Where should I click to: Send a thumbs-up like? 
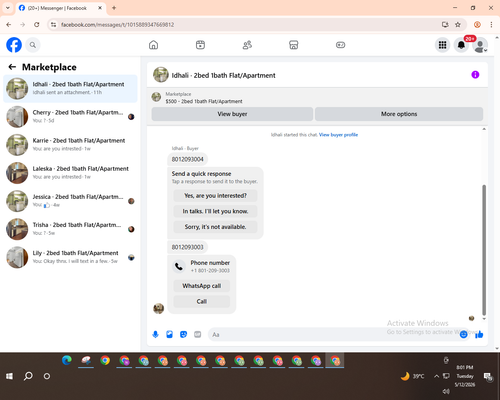[x=479, y=334]
